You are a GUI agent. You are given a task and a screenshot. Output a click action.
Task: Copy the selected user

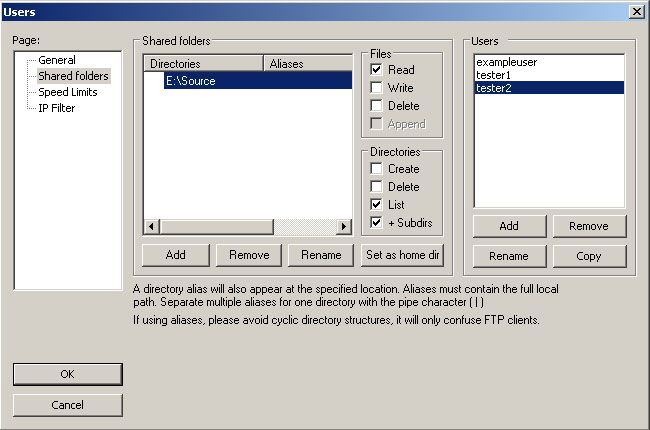click(x=589, y=256)
